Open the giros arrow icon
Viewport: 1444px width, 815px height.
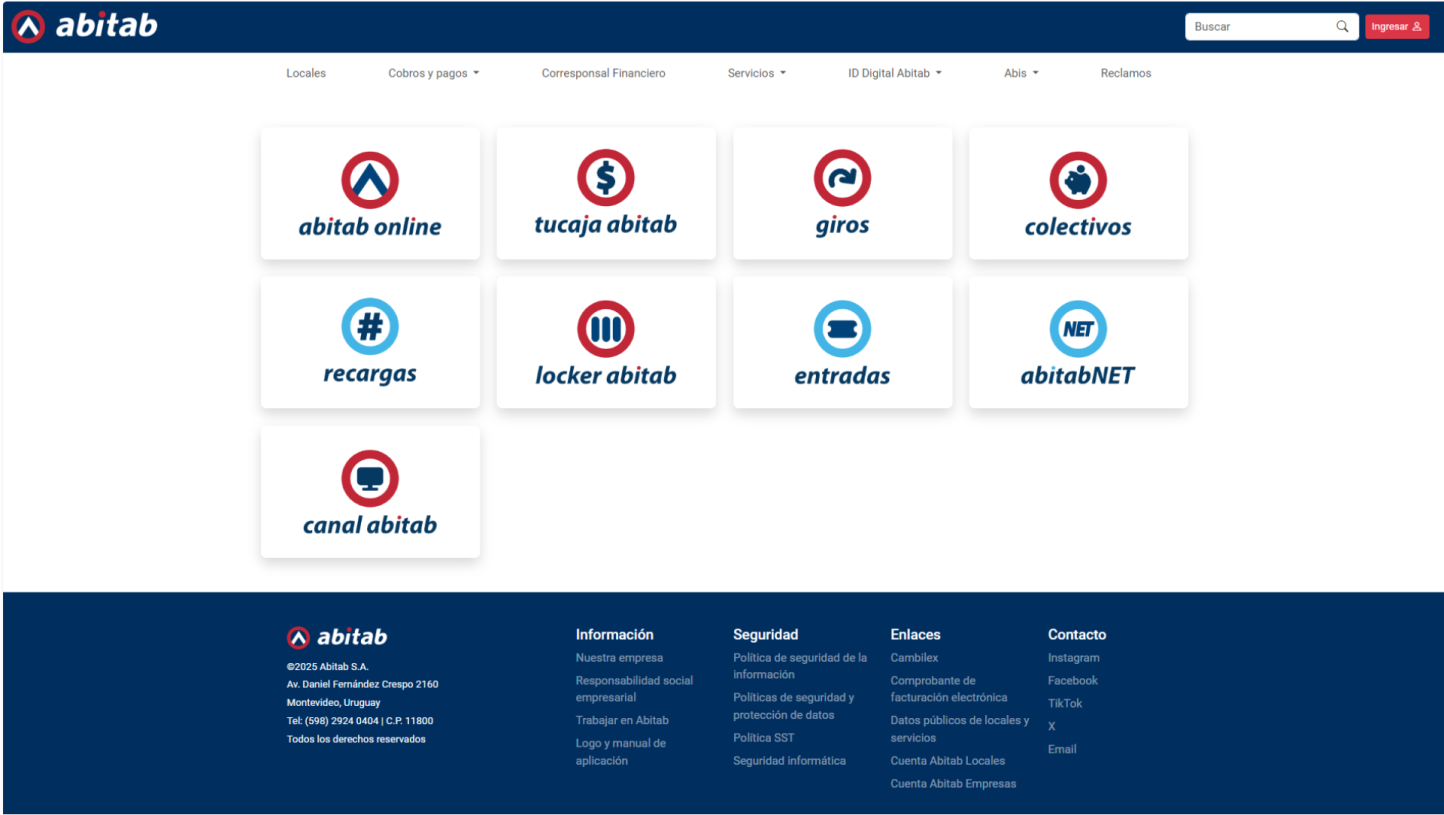tap(842, 179)
